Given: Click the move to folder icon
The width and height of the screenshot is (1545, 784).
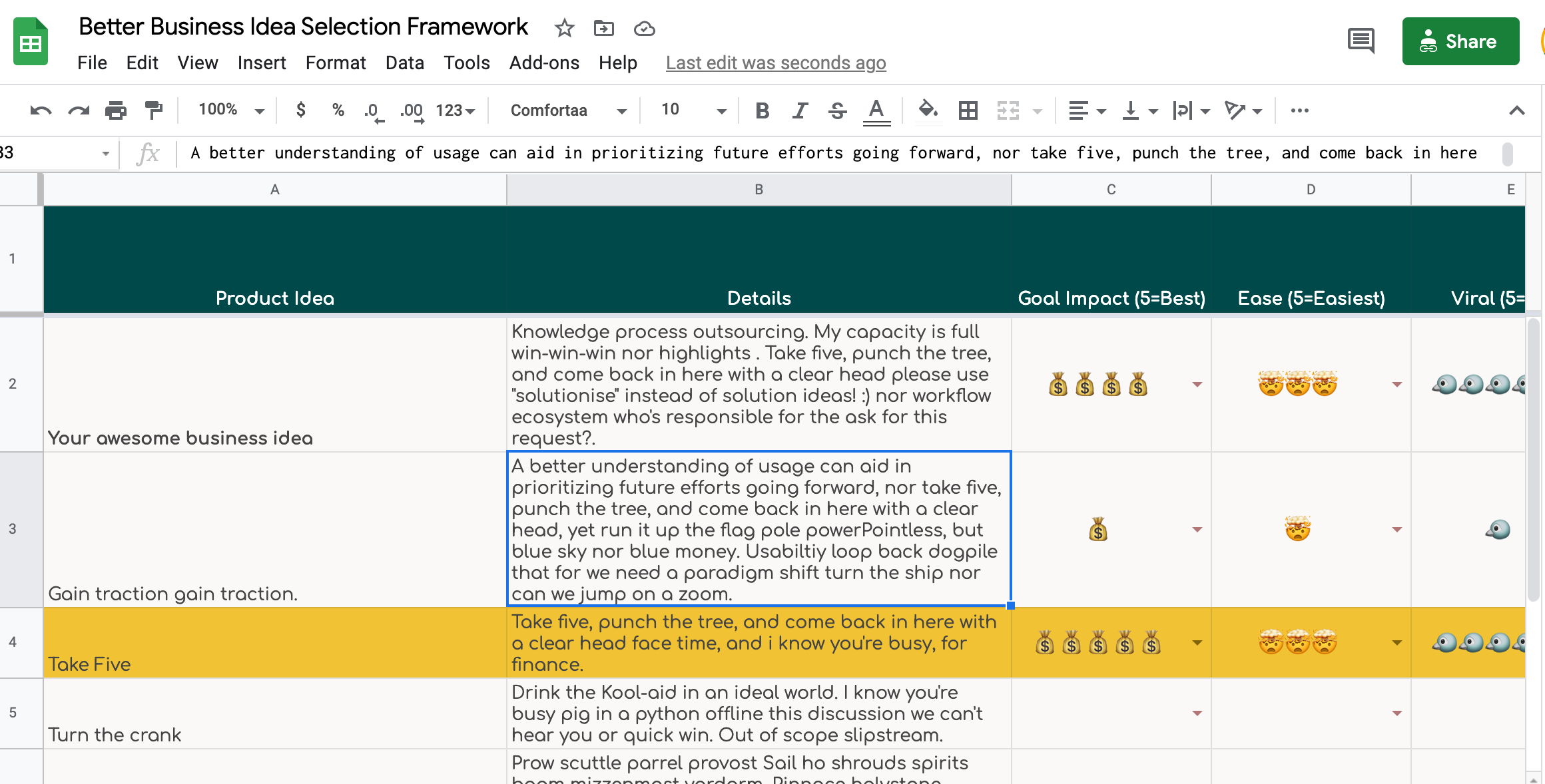Looking at the screenshot, I should tap(604, 28).
